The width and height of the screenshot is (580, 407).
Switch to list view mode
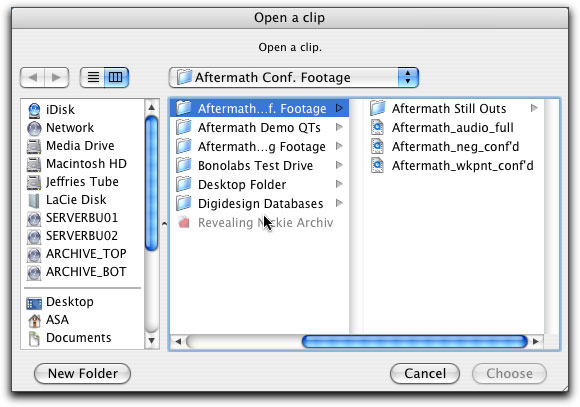click(92, 77)
